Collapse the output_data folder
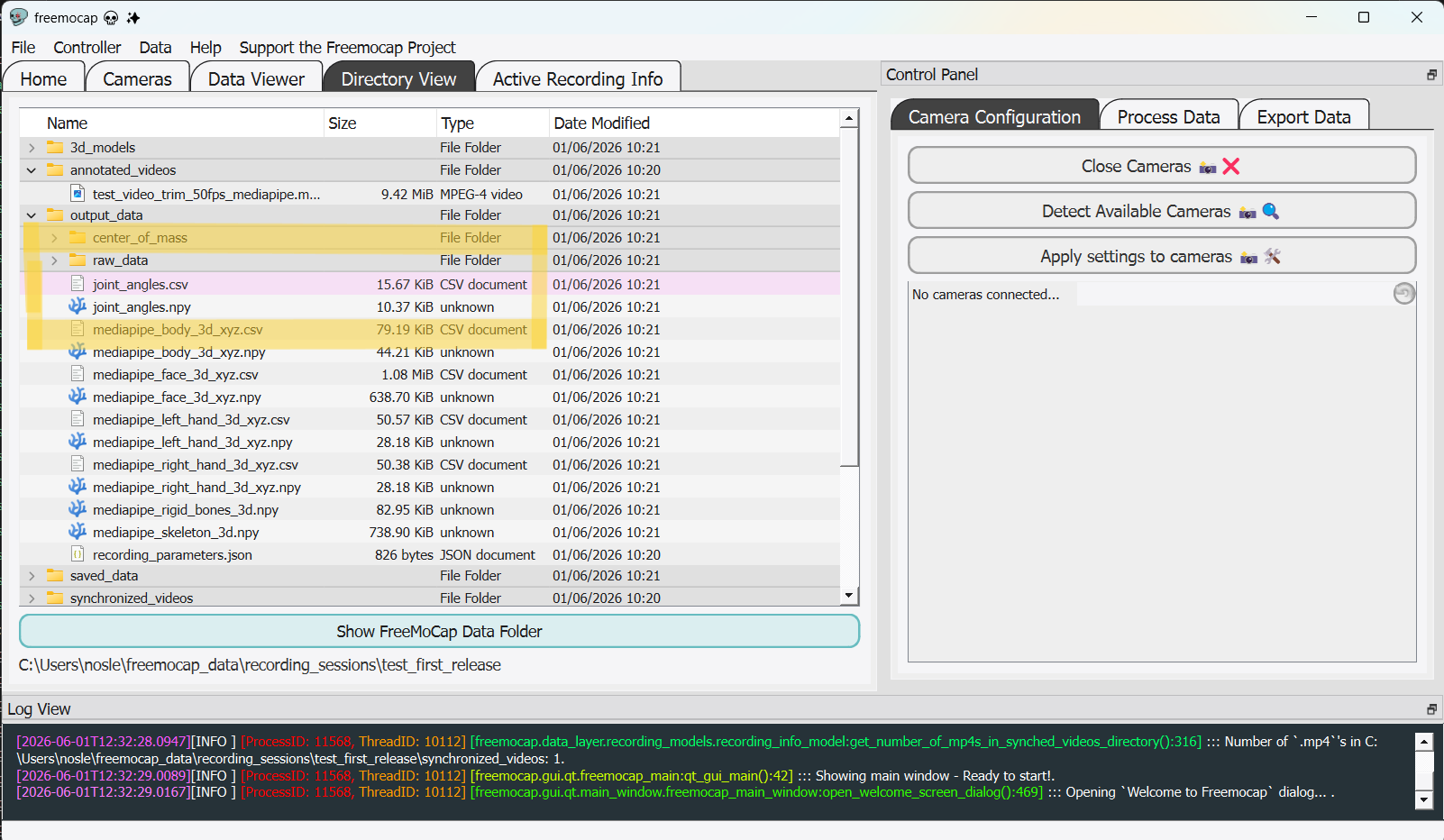 tap(32, 215)
